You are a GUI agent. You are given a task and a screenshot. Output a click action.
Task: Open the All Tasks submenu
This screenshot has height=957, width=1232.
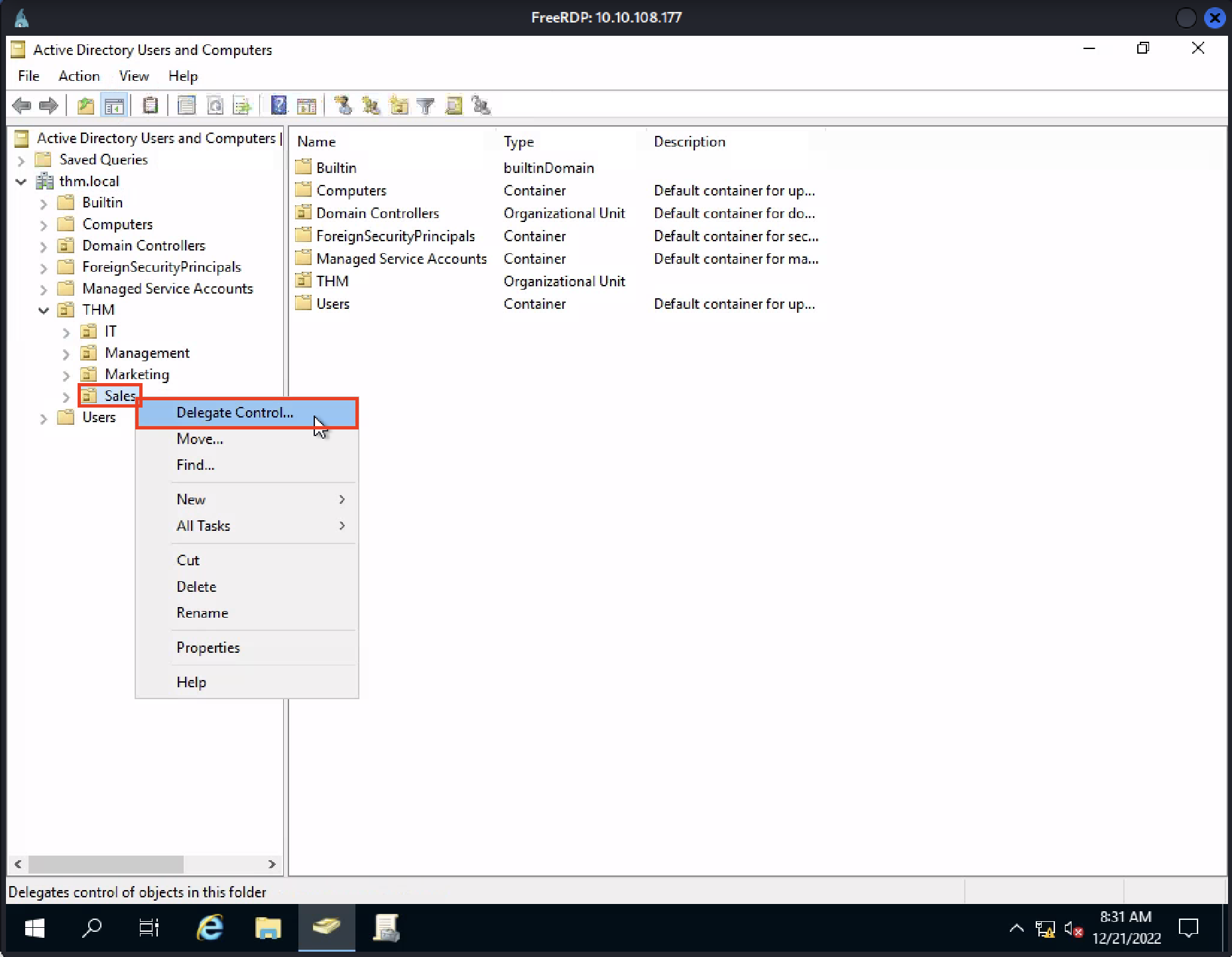(x=247, y=526)
